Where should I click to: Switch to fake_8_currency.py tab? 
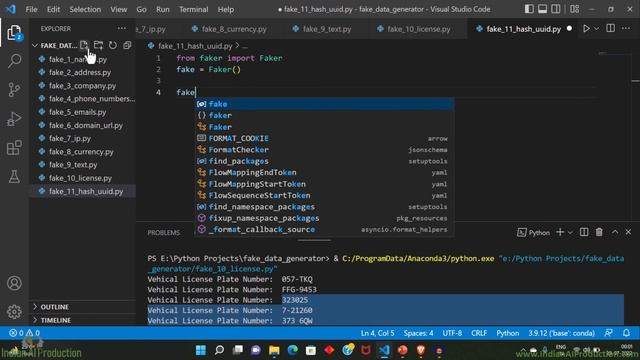(229, 29)
